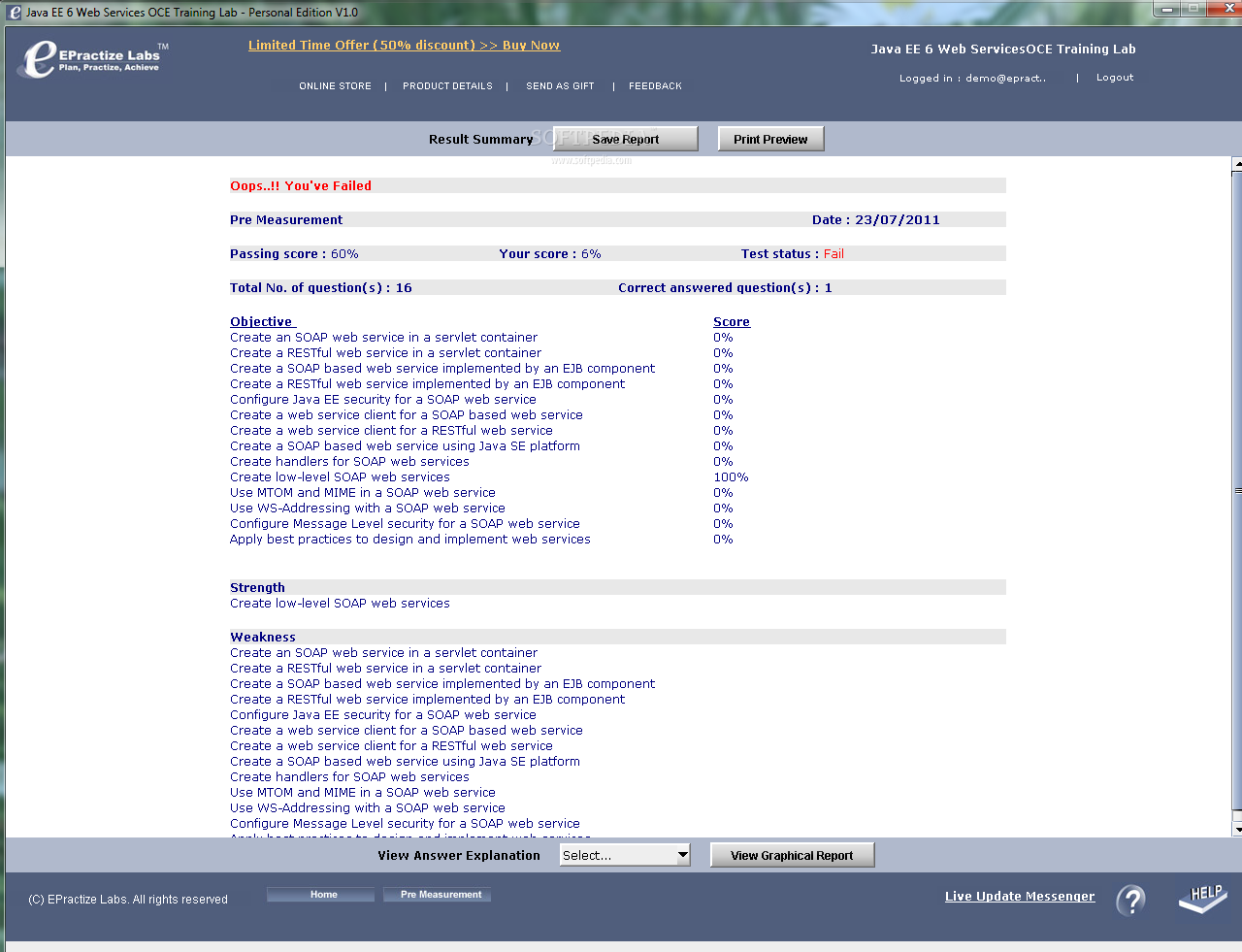
Task: Open Live Update Messenger link
Action: click(x=1020, y=897)
